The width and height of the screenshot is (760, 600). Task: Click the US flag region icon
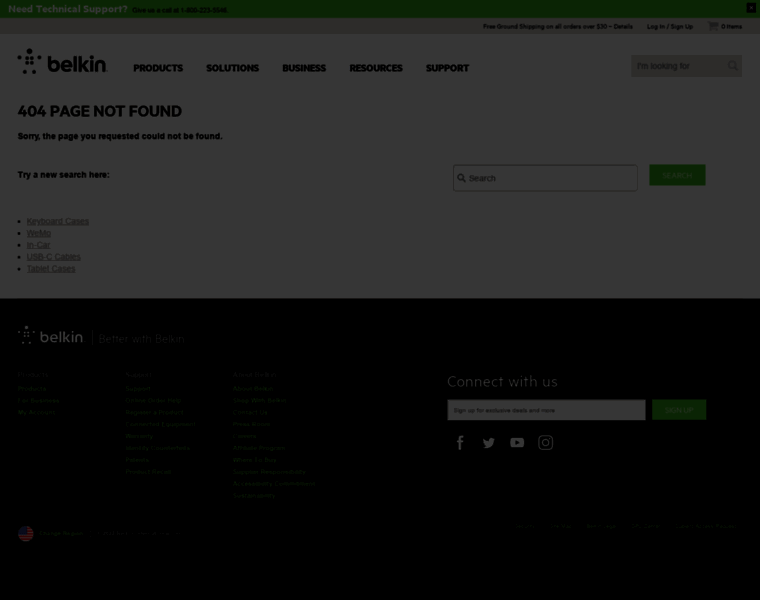coord(26,534)
